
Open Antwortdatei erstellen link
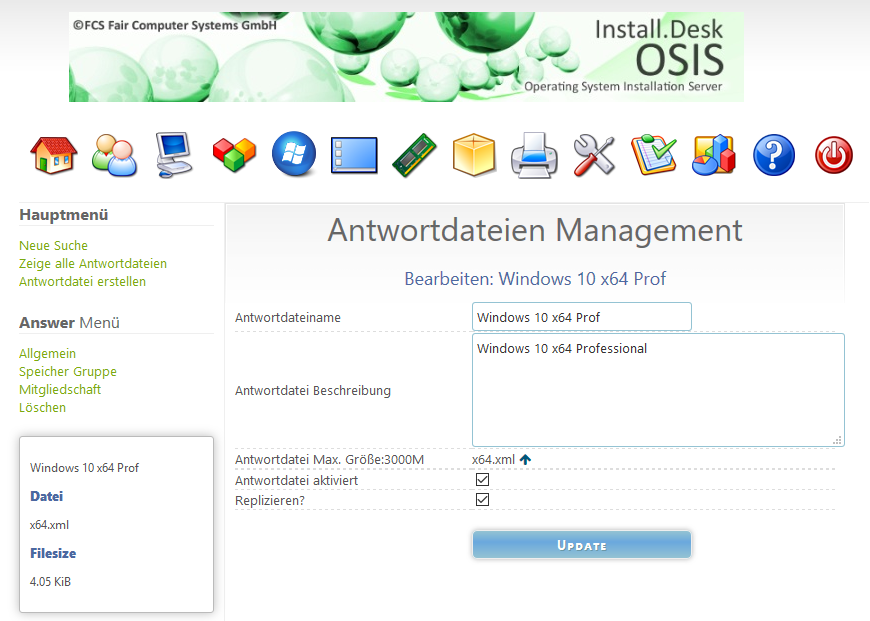(x=82, y=281)
